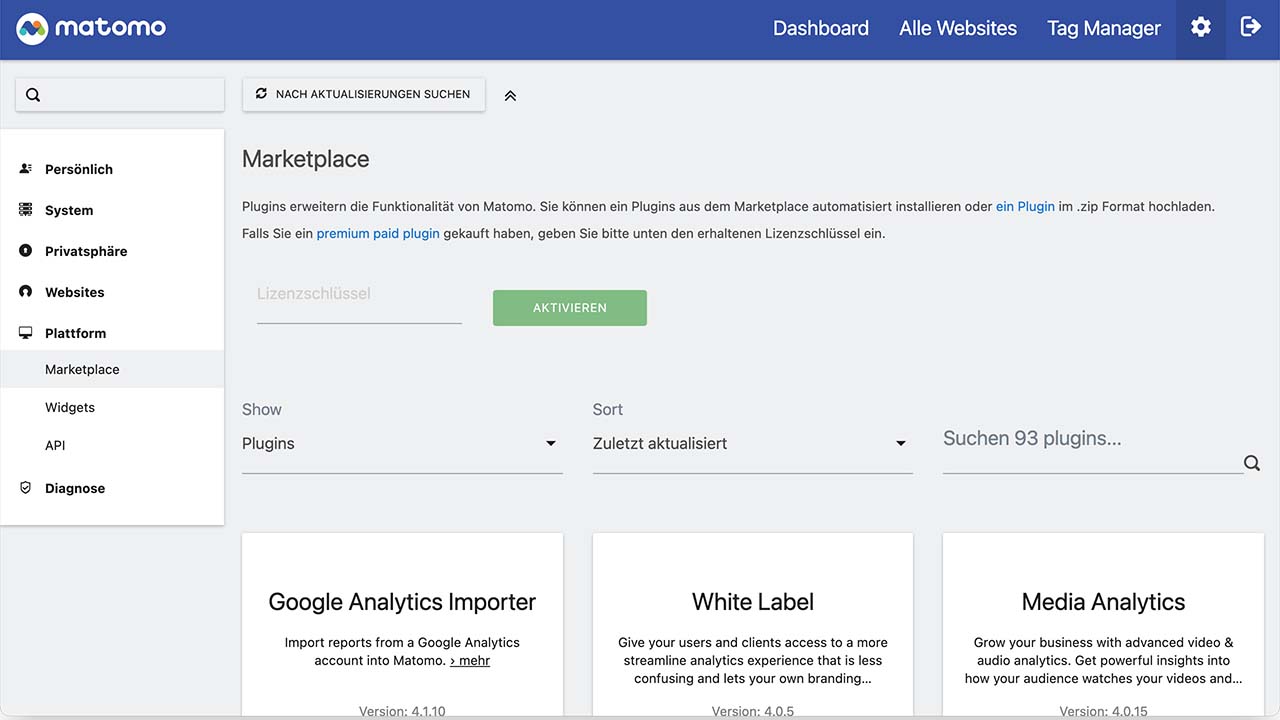Click Media Analytics description text
The image size is (1280, 720).
(x=1103, y=660)
